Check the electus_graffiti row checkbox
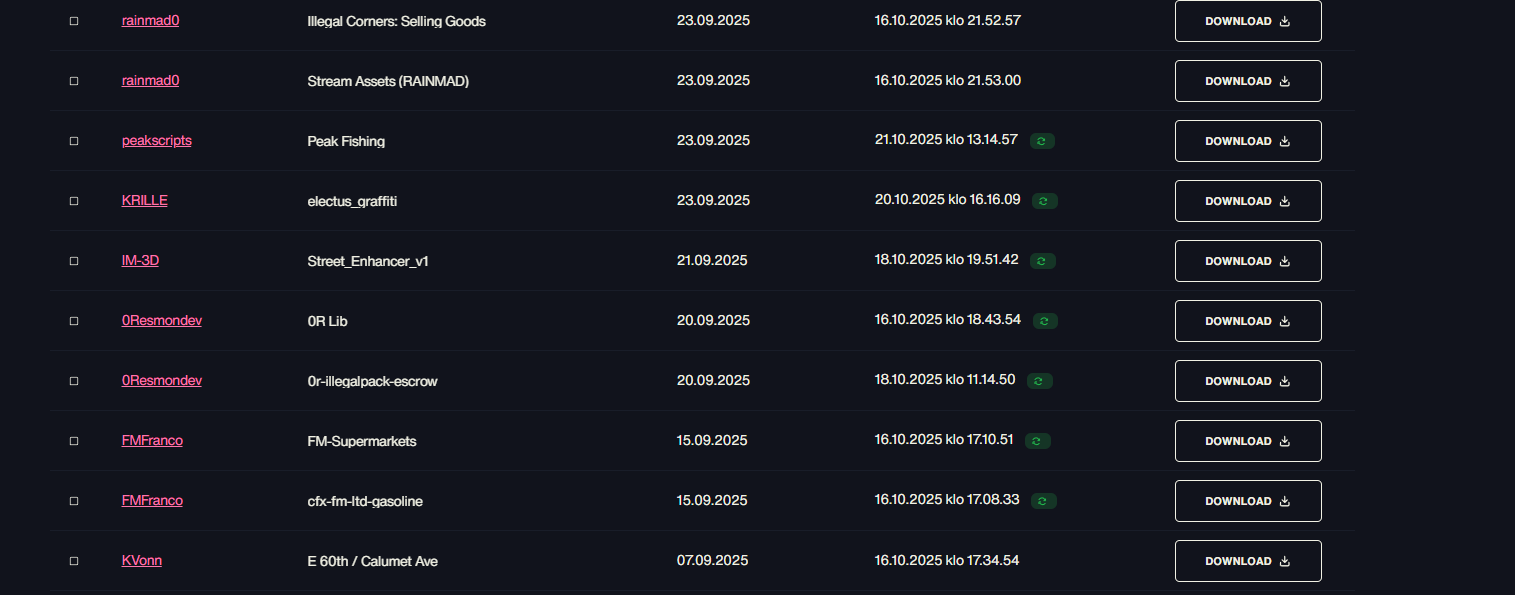Viewport: 1515px width, 595px height. 74,201
